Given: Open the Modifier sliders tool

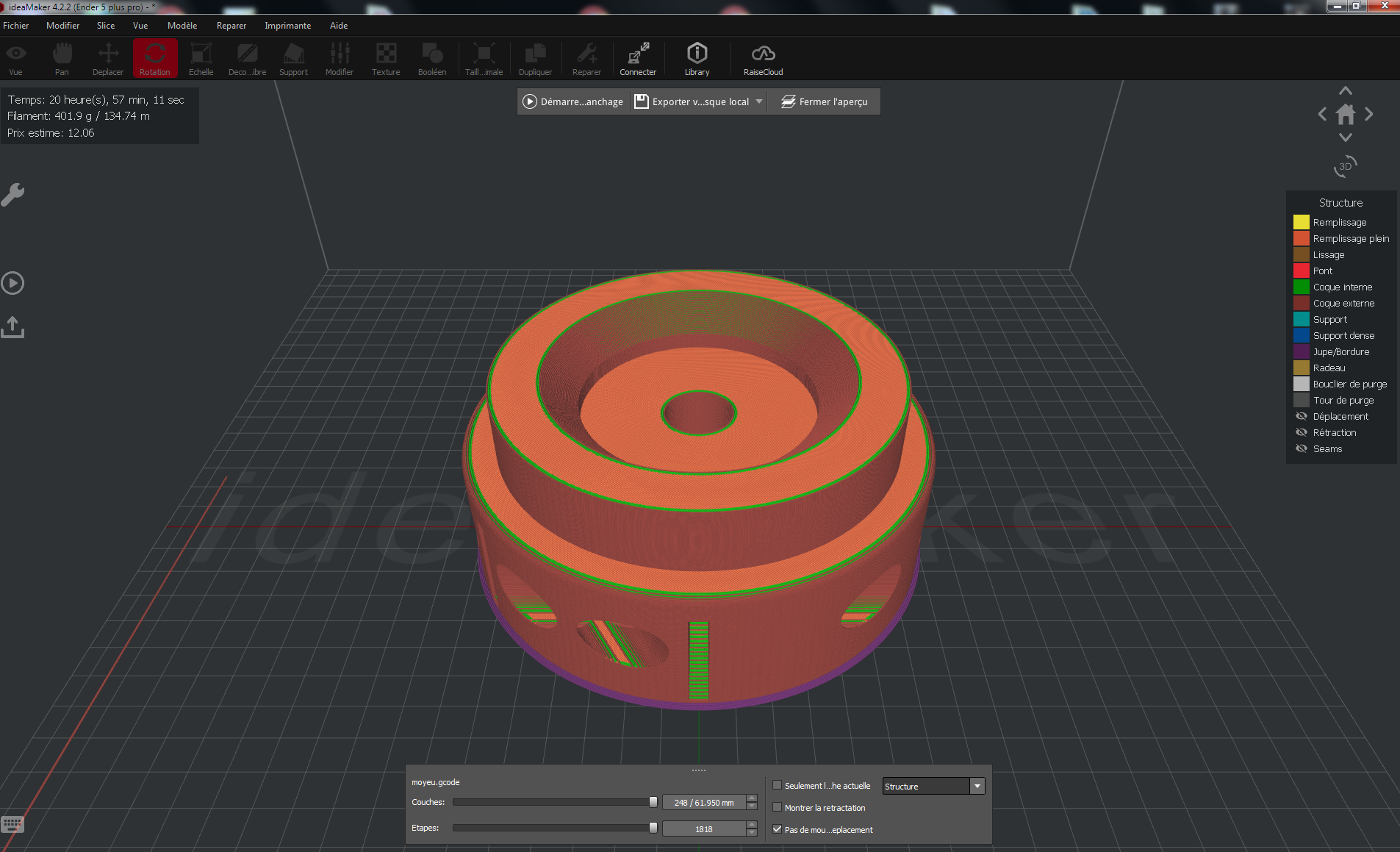Looking at the screenshot, I should point(340,58).
